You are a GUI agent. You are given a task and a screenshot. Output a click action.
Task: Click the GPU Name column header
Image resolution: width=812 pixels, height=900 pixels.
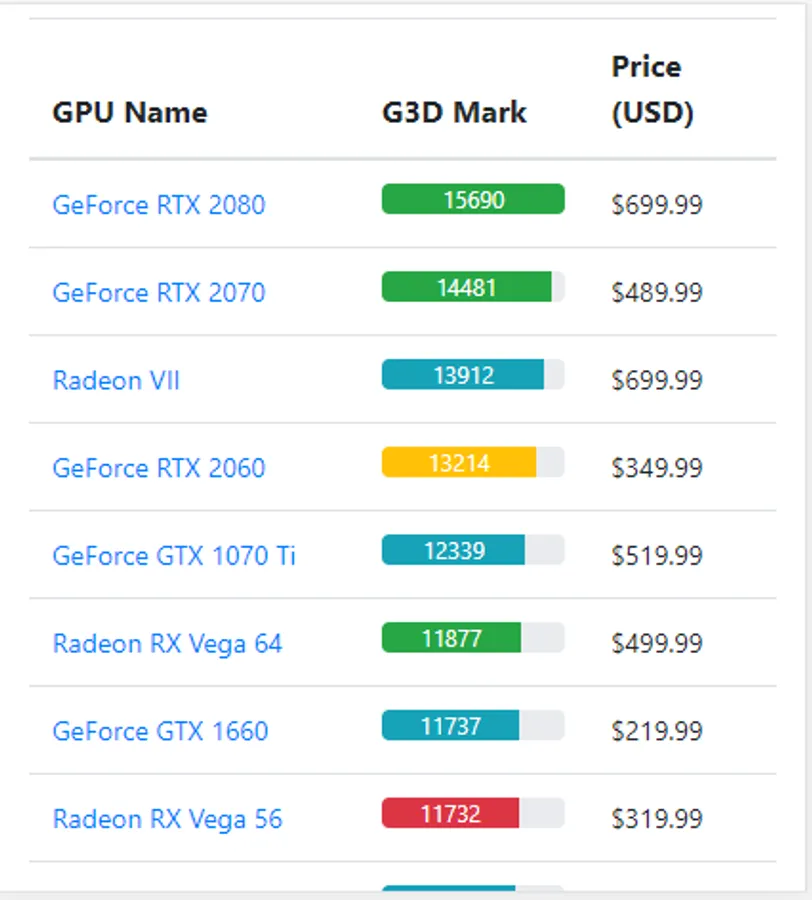click(130, 112)
